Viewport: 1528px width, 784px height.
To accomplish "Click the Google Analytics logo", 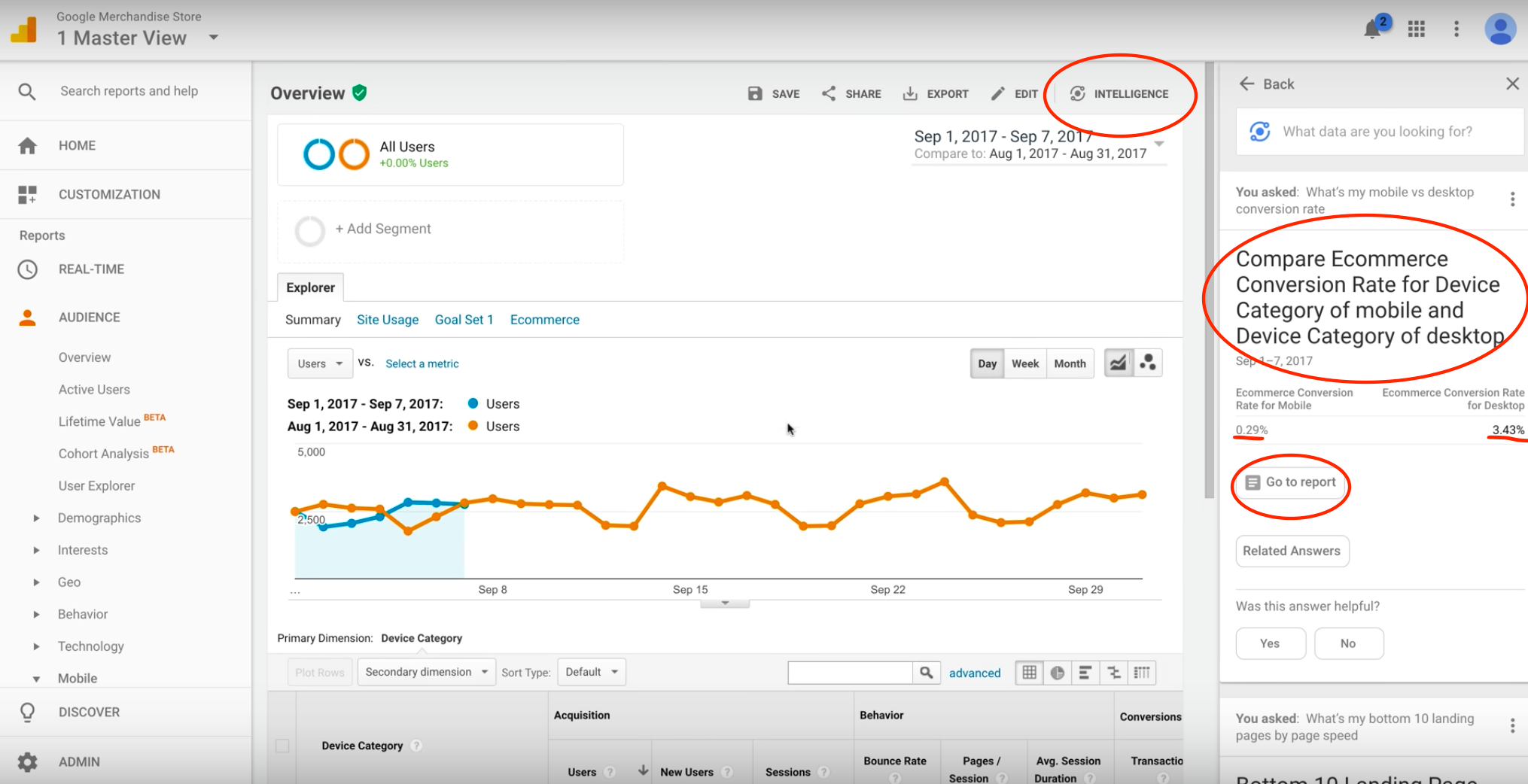I will click(24, 30).
